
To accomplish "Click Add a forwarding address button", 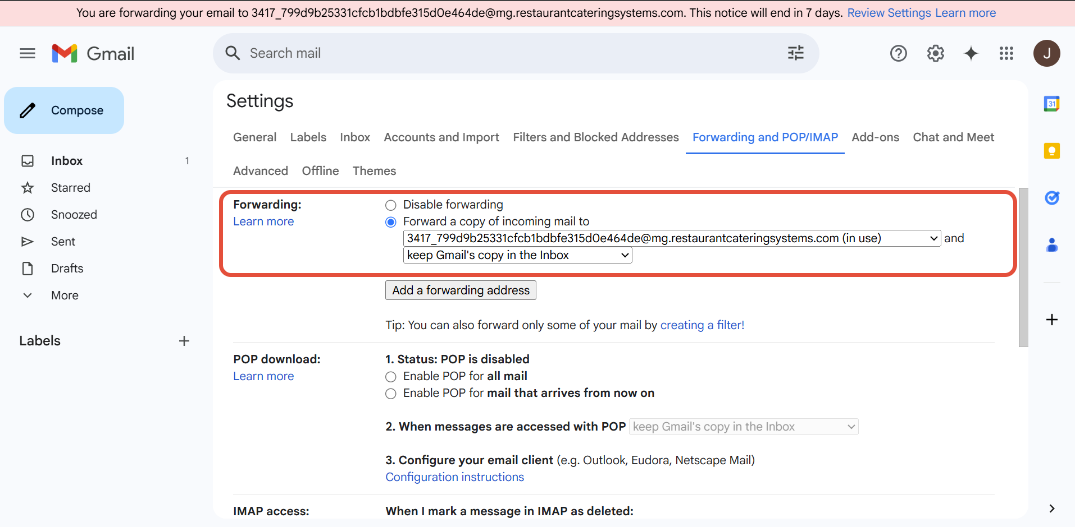I will pos(461,291).
